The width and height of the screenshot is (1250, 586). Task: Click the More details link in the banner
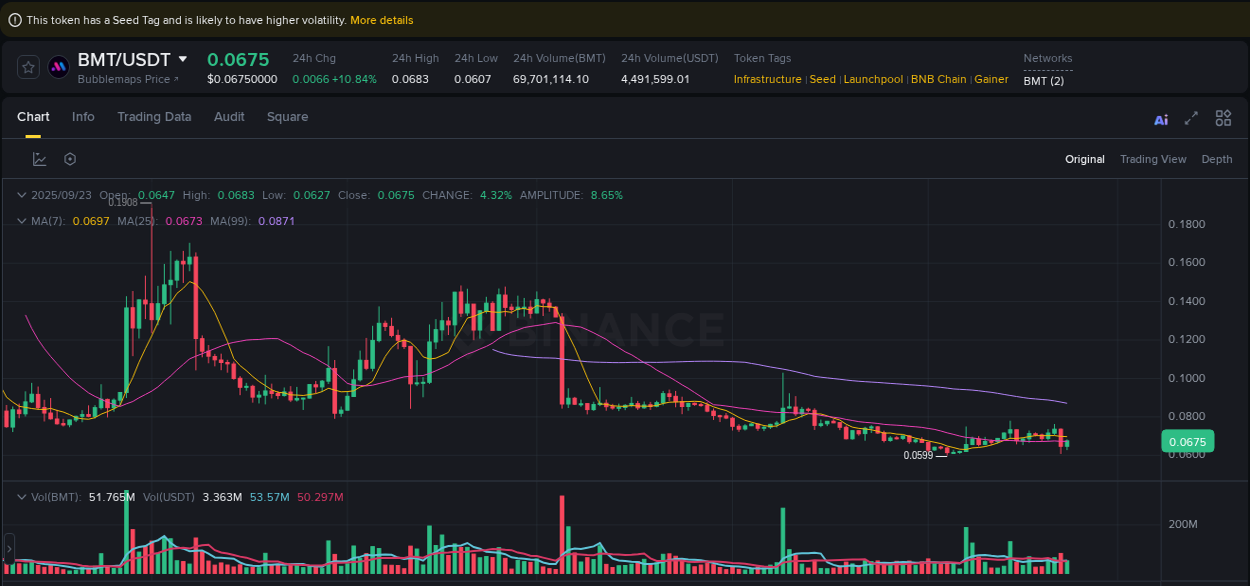click(x=381, y=19)
